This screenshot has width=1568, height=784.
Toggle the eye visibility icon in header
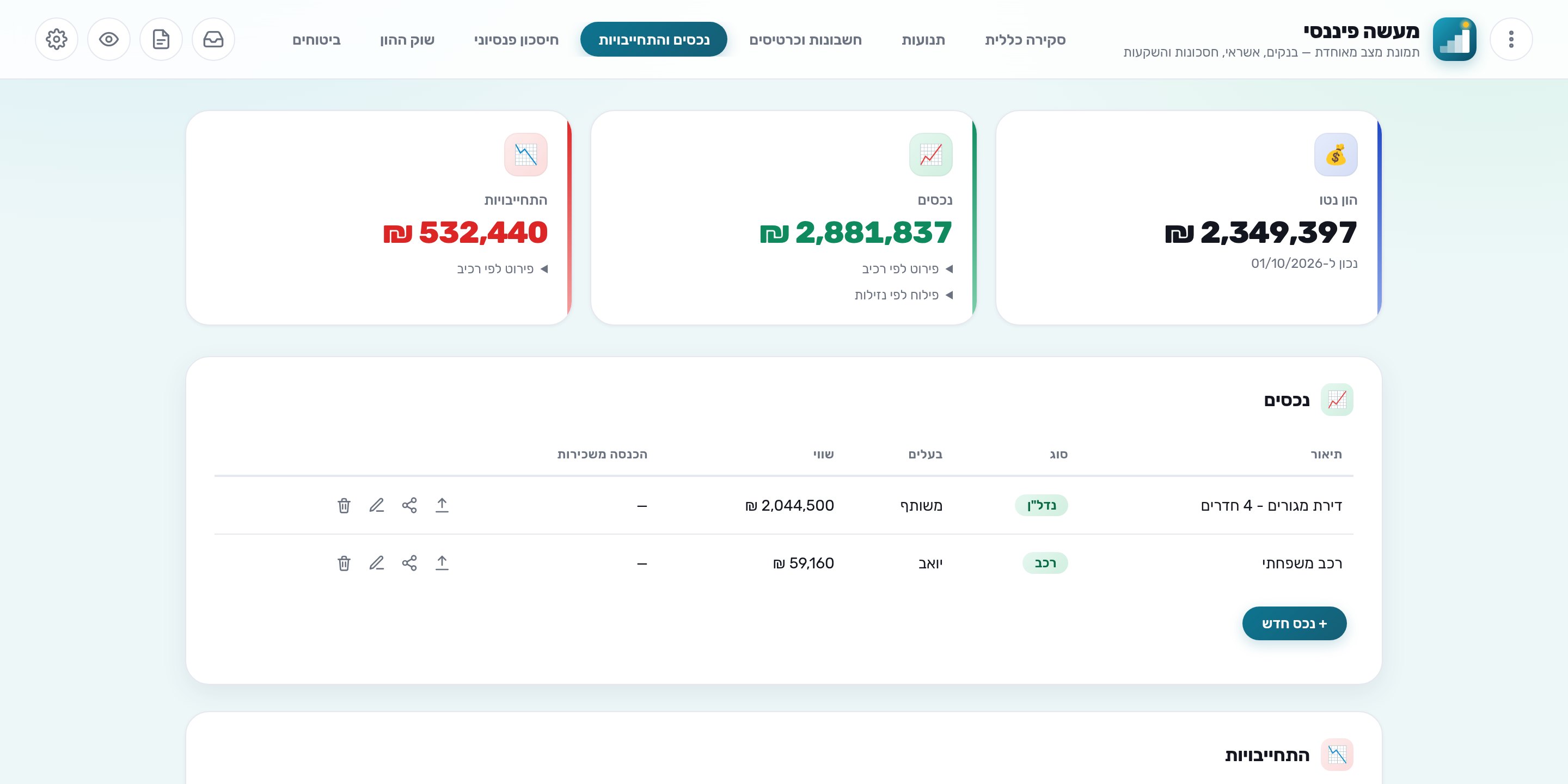pyautogui.click(x=109, y=40)
